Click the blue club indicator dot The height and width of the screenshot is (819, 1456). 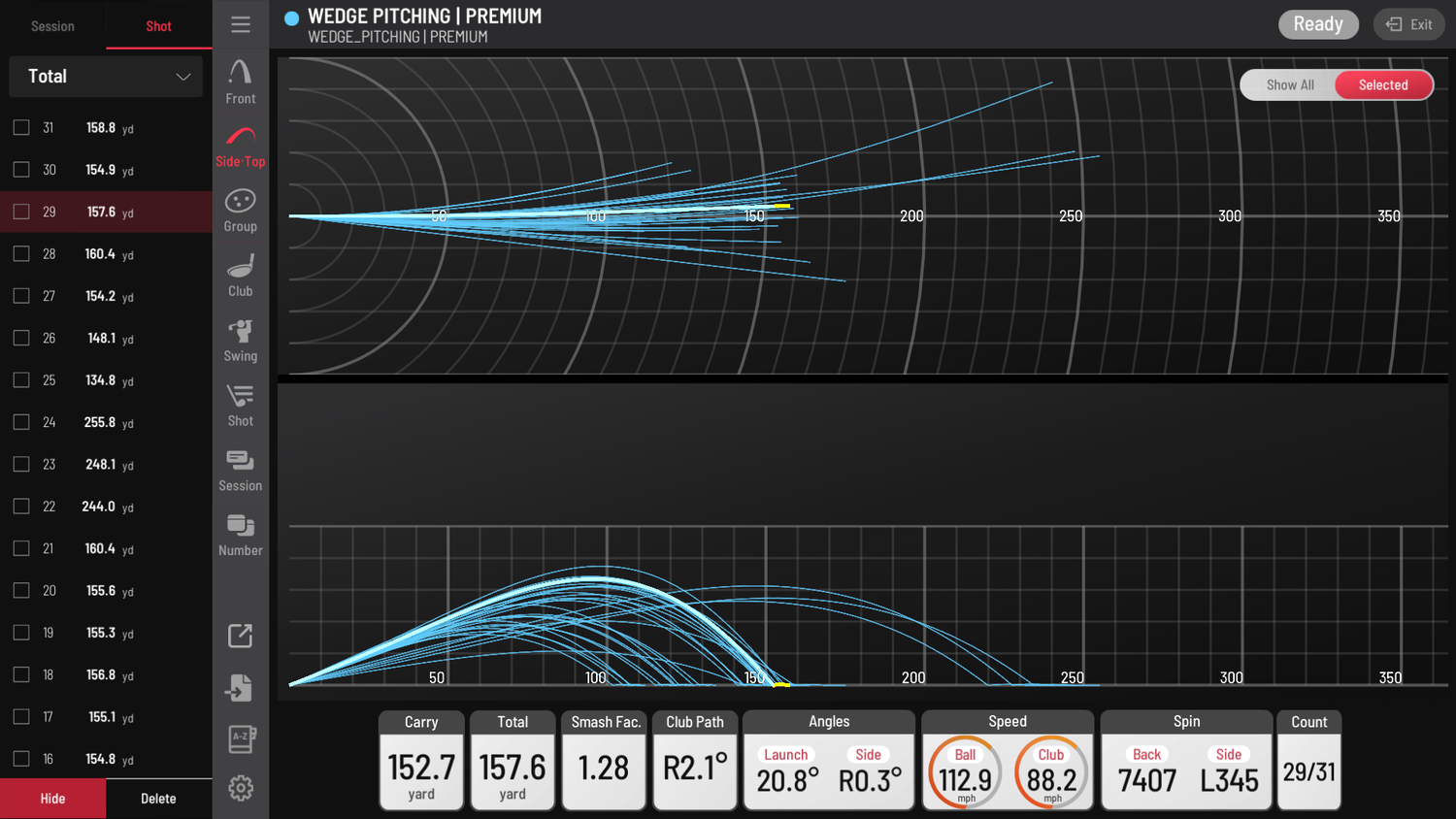coord(291,18)
